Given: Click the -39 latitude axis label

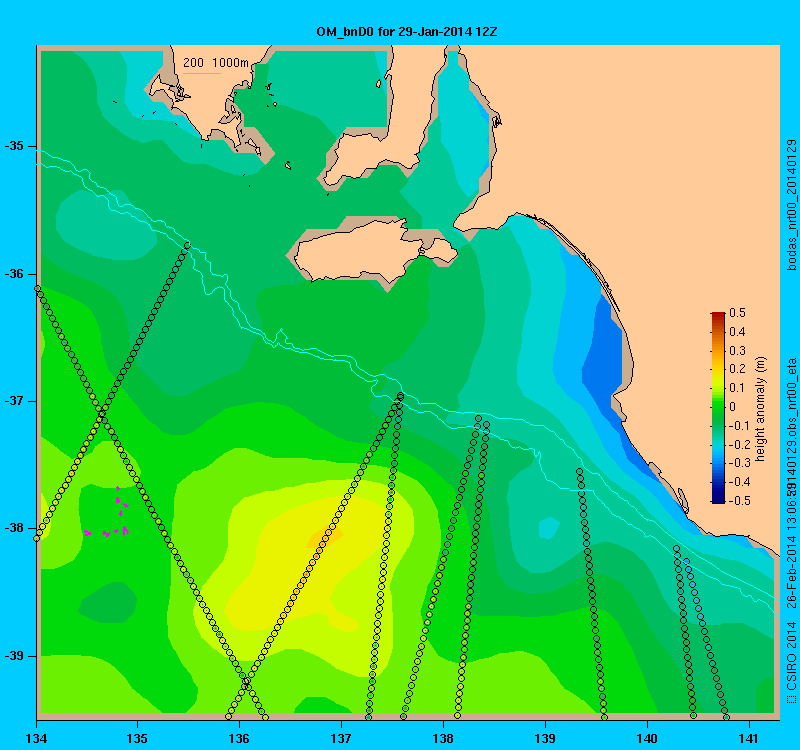Looking at the screenshot, I should (14, 656).
